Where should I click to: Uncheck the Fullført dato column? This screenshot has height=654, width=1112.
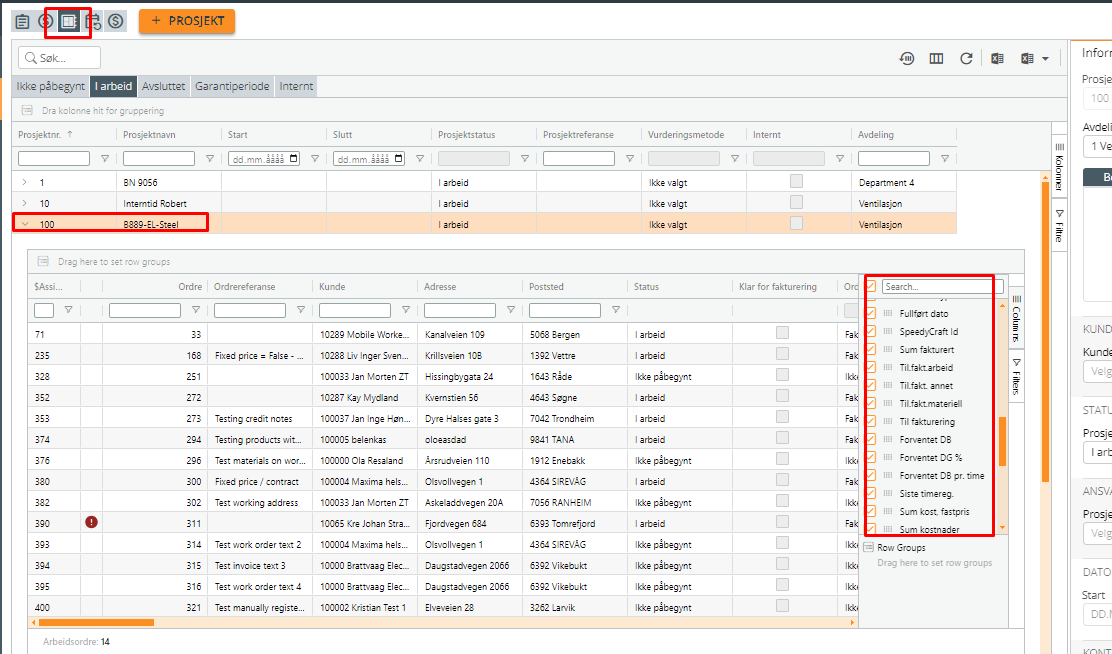(x=871, y=313)
